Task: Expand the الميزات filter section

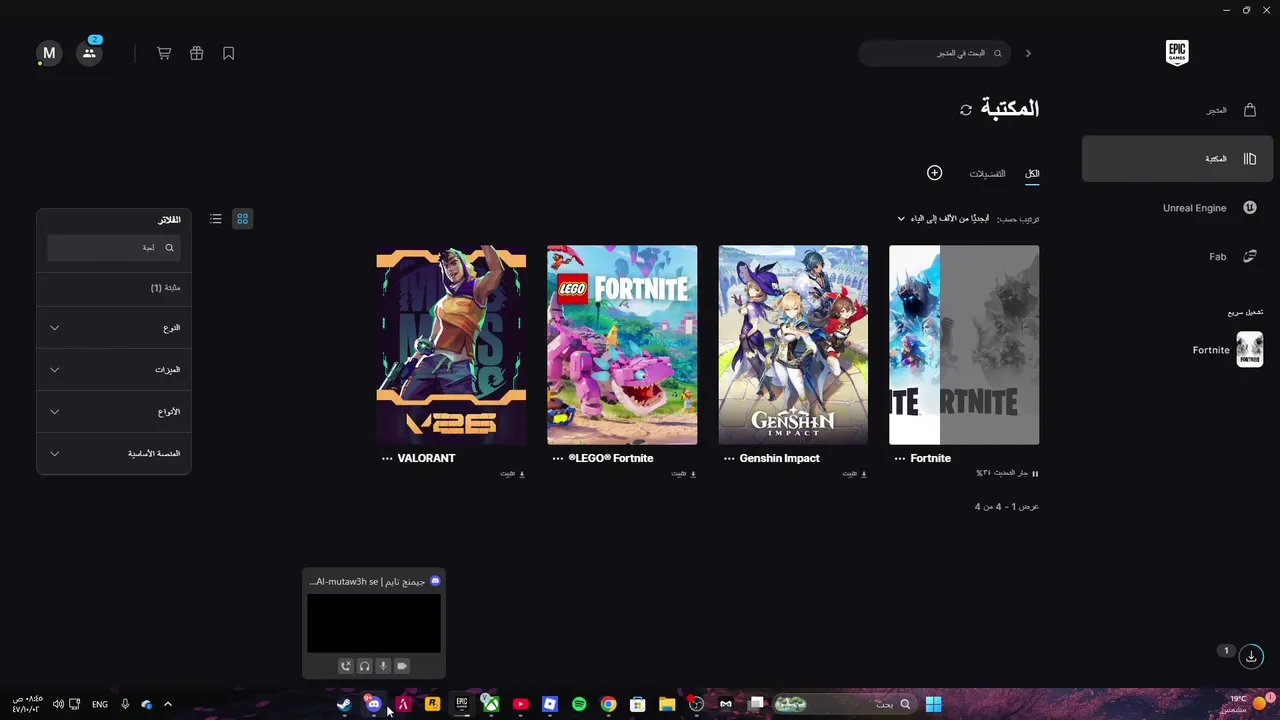Action: point(114,370)
